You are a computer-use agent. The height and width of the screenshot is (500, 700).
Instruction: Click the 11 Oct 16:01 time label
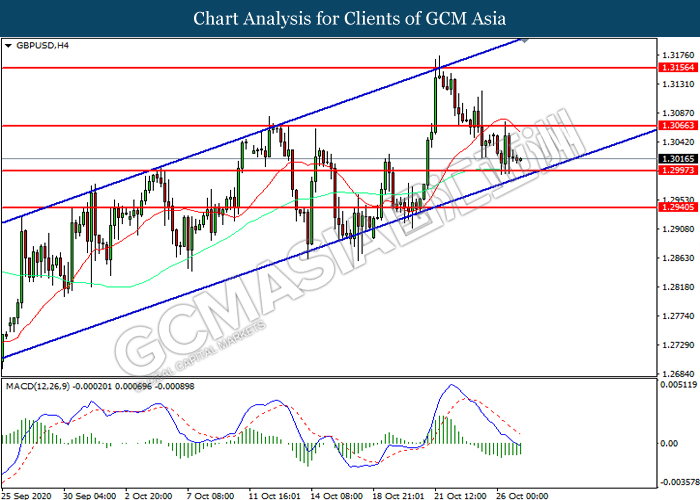point(274,496)
